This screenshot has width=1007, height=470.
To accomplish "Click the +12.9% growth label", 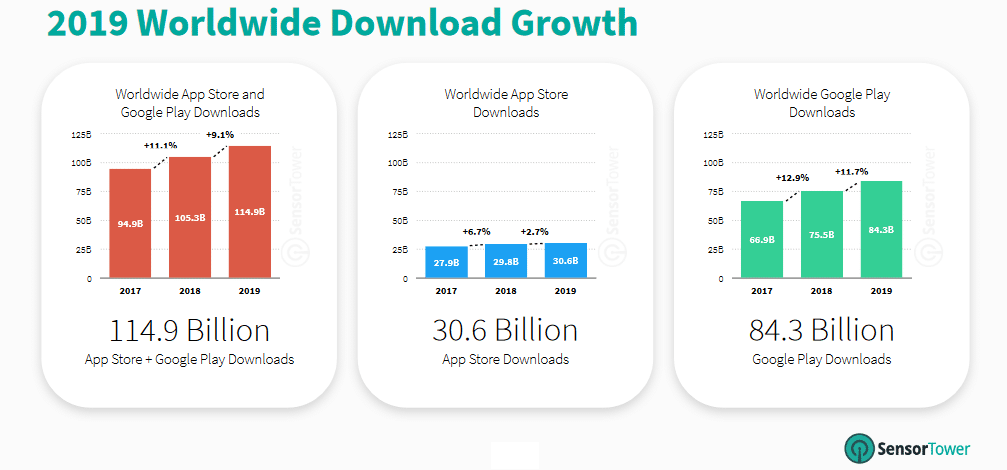I will click(792, 177).
